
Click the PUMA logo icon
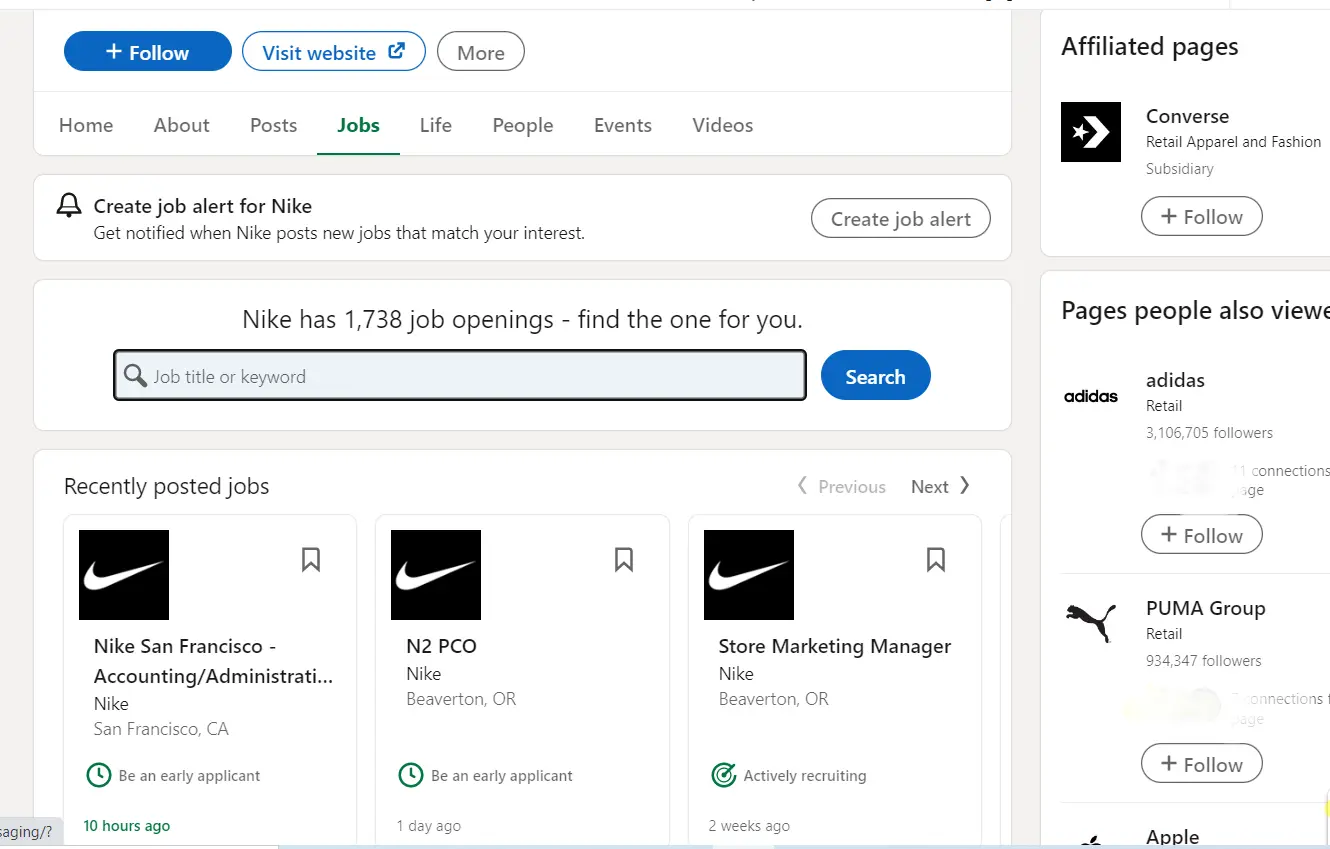coord(1091,624)
